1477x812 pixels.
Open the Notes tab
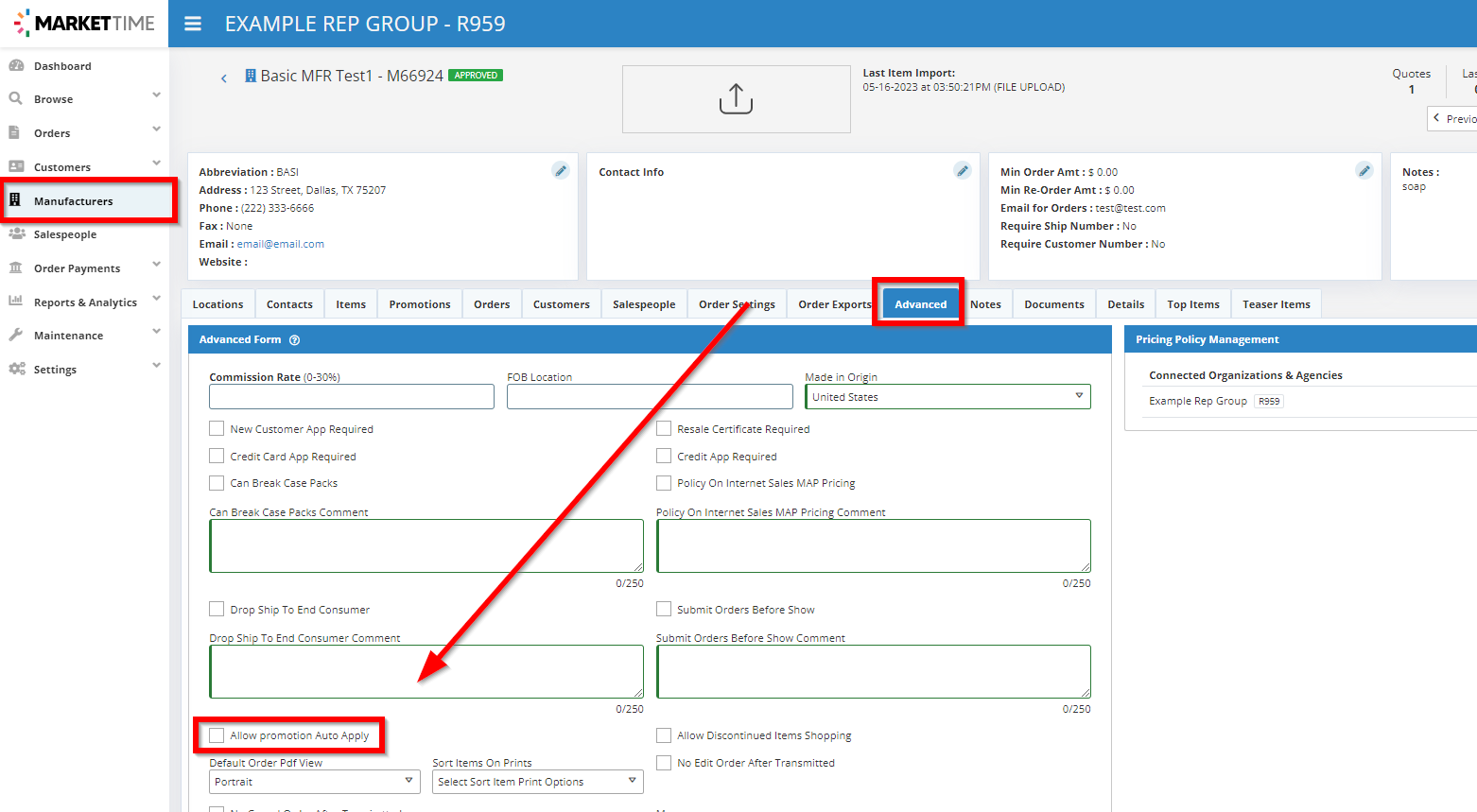tap(985, 304)
